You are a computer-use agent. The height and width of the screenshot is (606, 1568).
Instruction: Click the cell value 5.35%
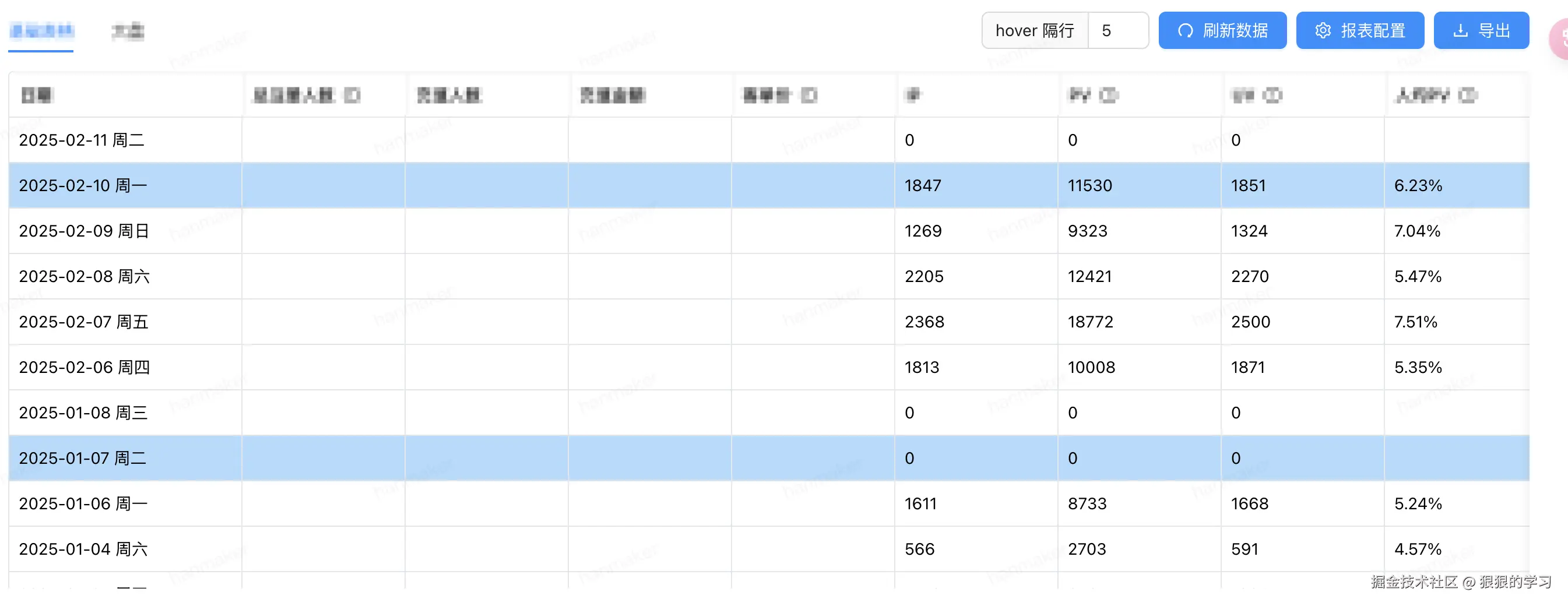coord(1418,368)
